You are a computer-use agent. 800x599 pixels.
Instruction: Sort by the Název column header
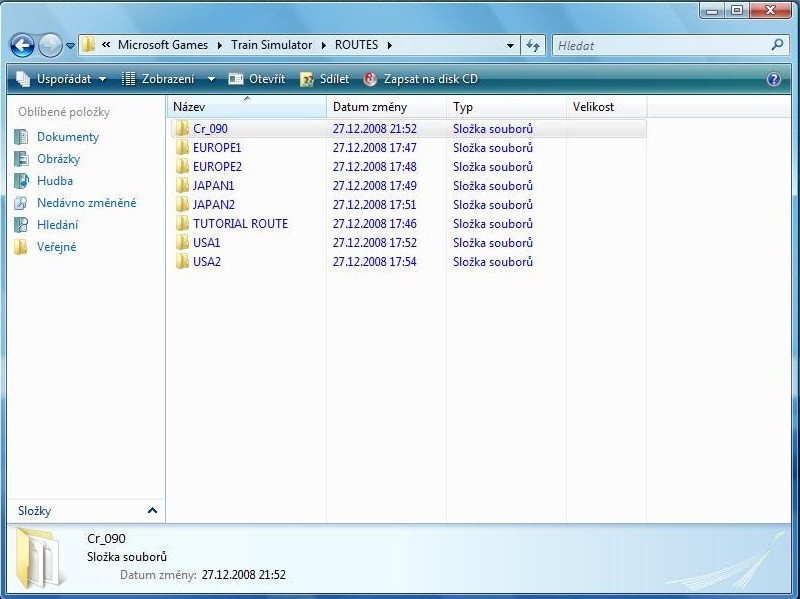(247, 107)
